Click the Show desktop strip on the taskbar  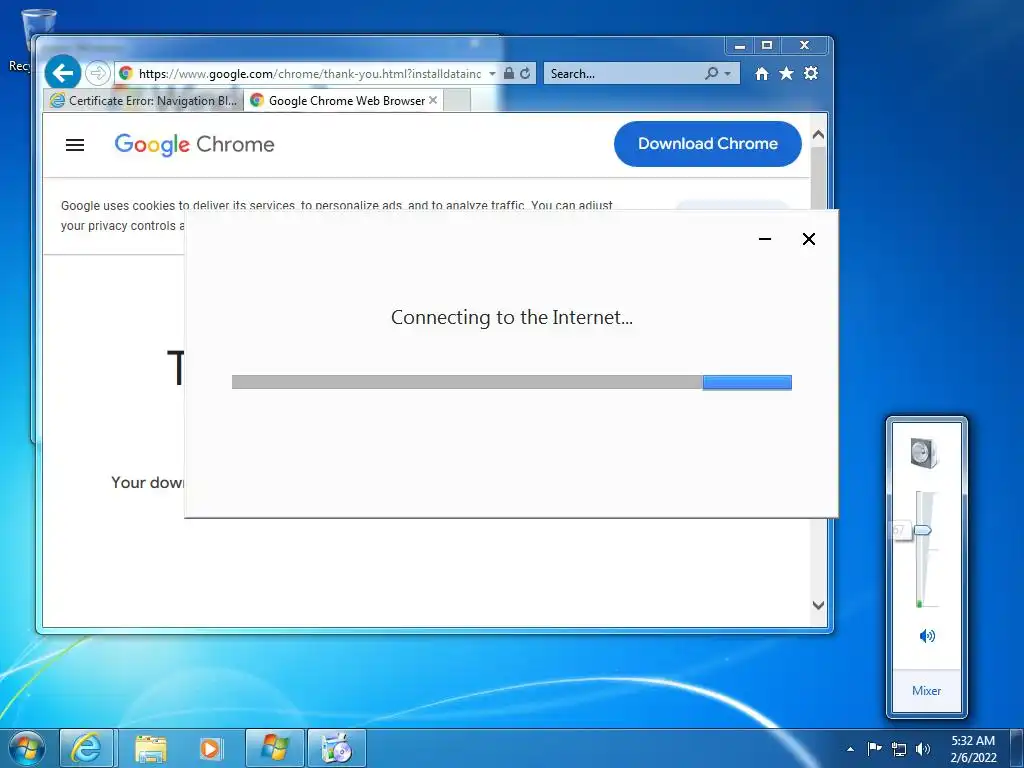pos(1017,748)
